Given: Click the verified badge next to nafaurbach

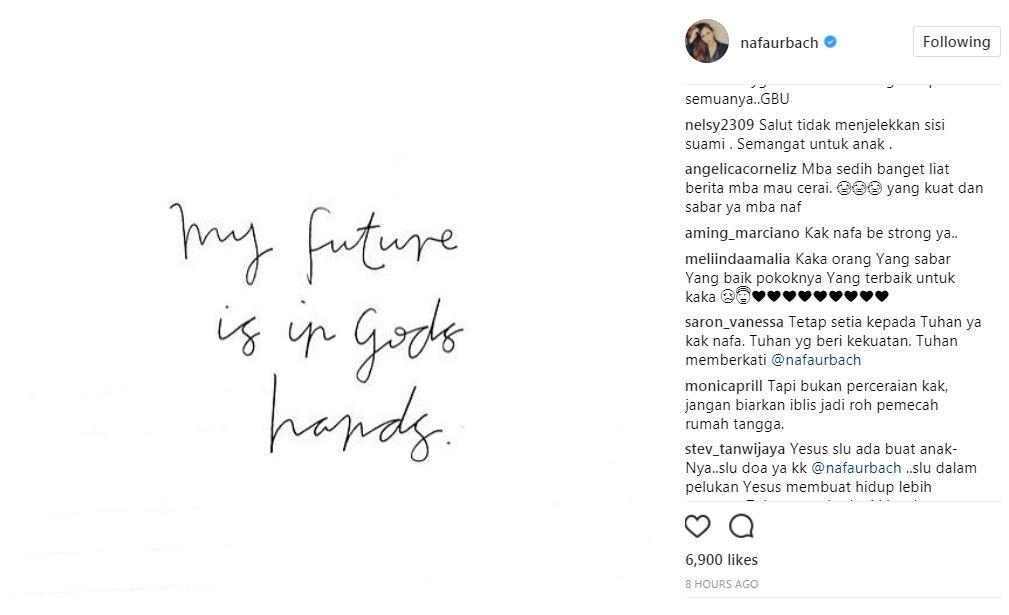Looking at the screenshot, I should pos(830,43).
